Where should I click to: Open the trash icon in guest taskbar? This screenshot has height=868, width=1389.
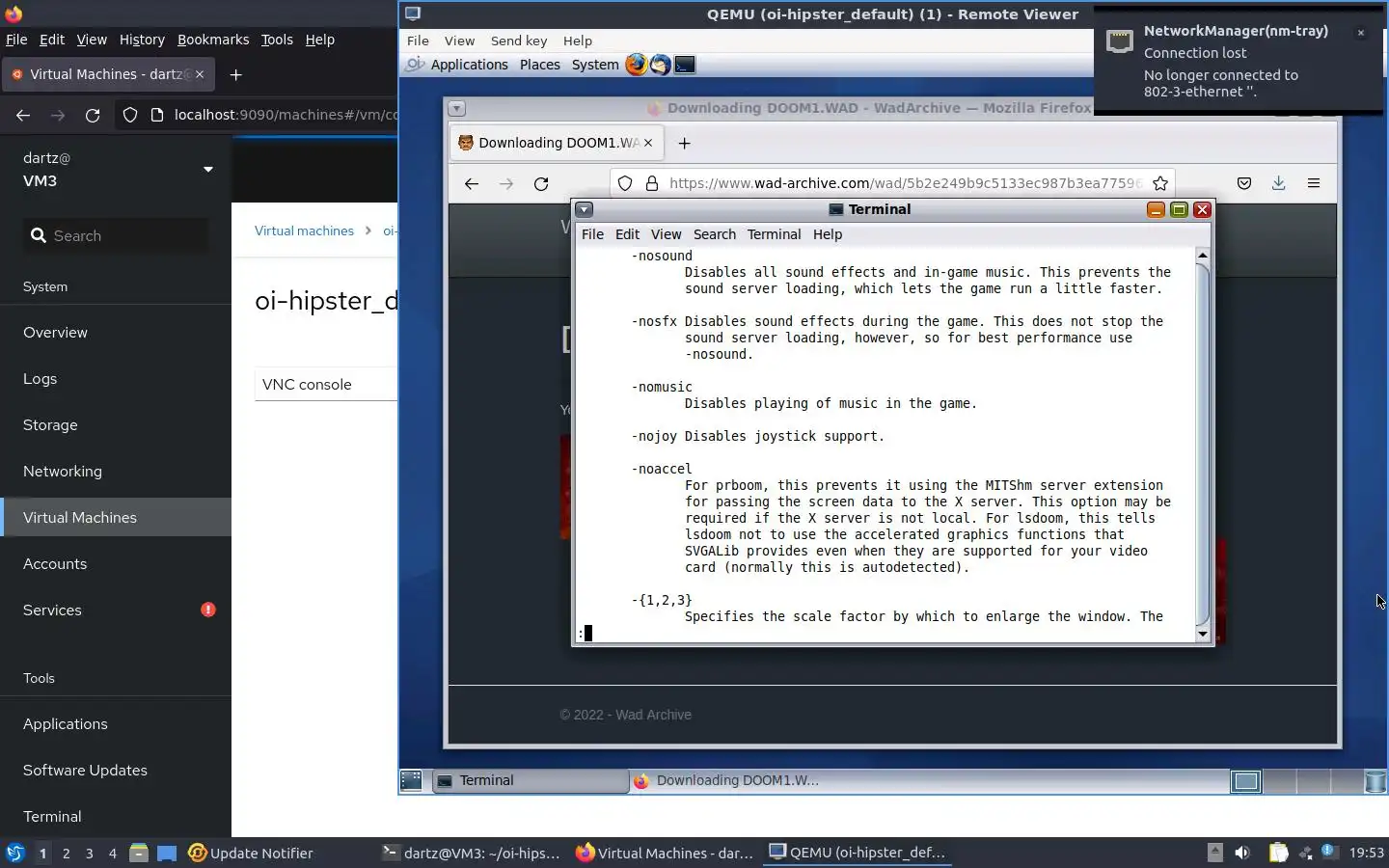[x=1375, y=781]
